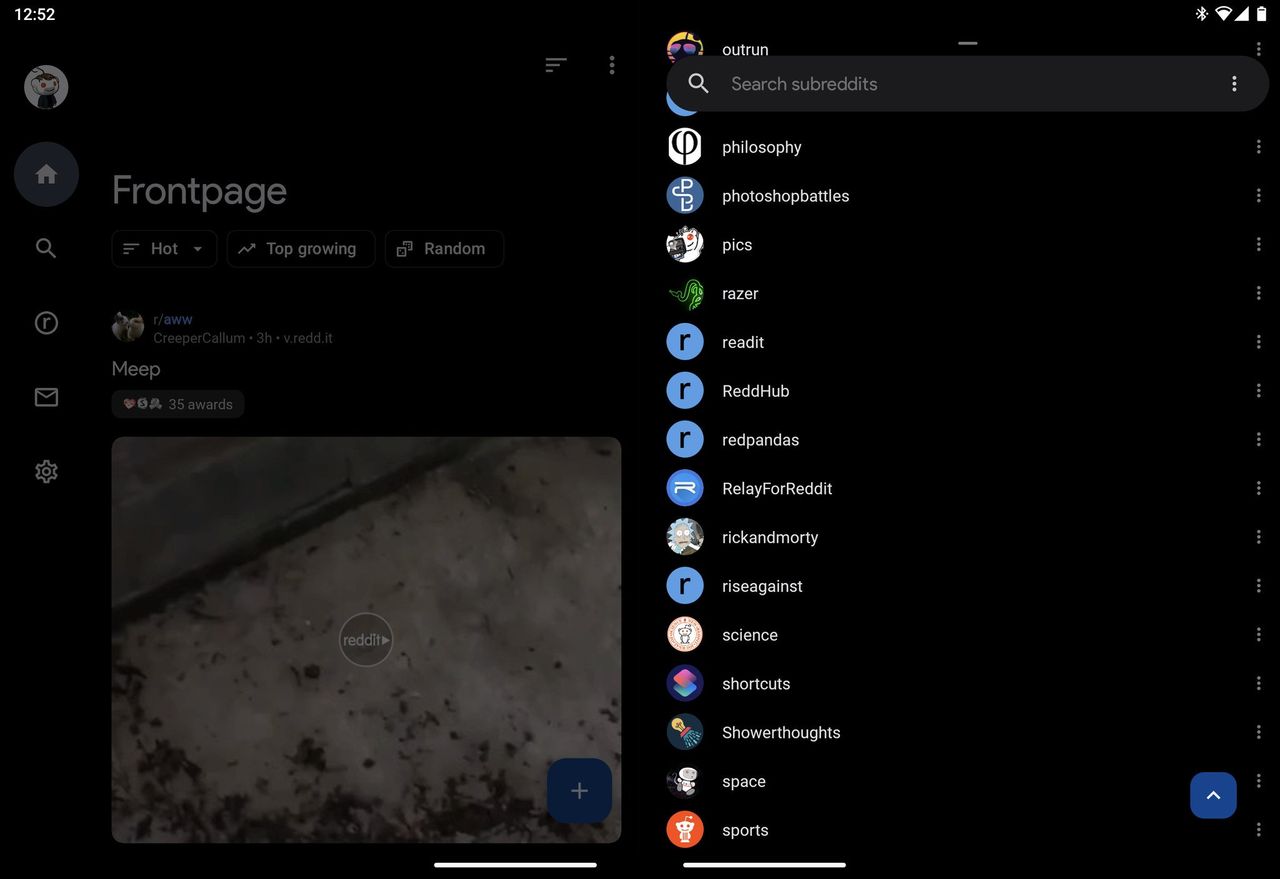Tap the new post plus button
1280x879 pixels.
click(579, 791)
